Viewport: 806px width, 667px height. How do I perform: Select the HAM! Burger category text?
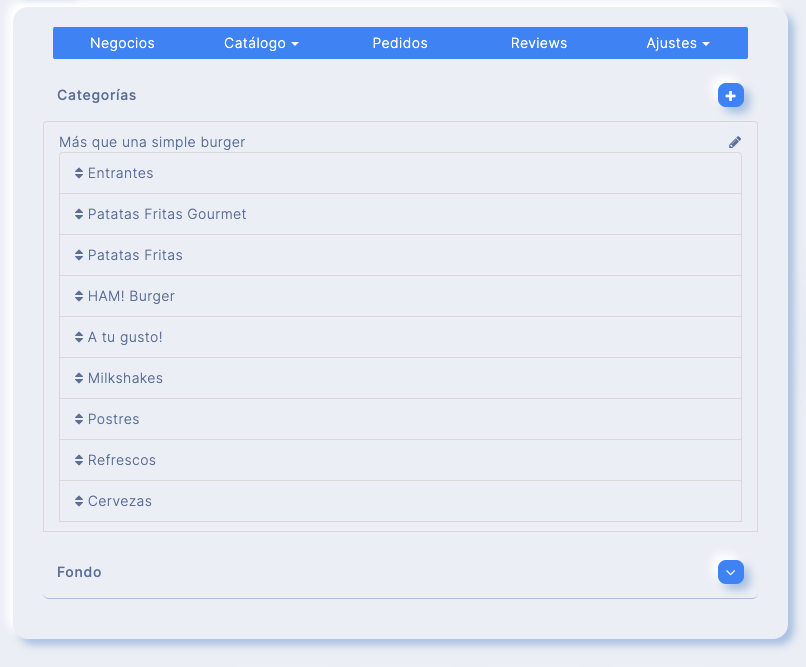click(131, 297)
